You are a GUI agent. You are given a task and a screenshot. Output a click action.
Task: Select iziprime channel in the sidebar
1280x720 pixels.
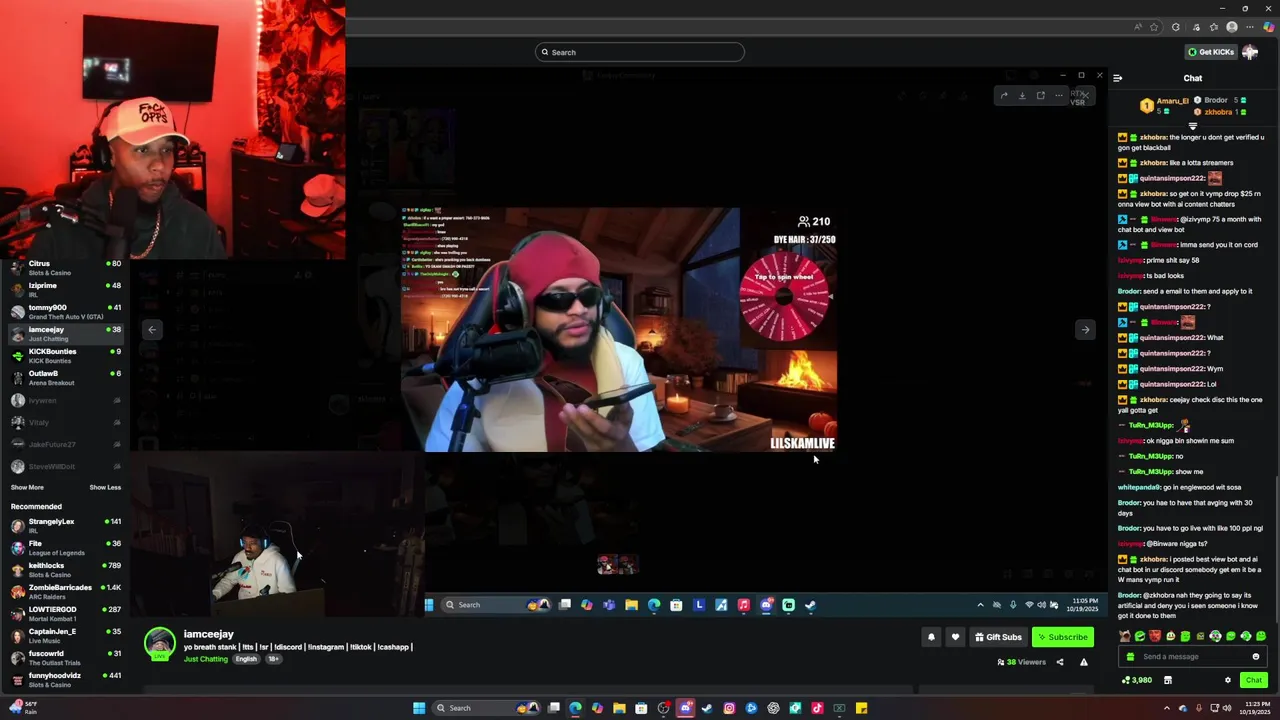66,290
